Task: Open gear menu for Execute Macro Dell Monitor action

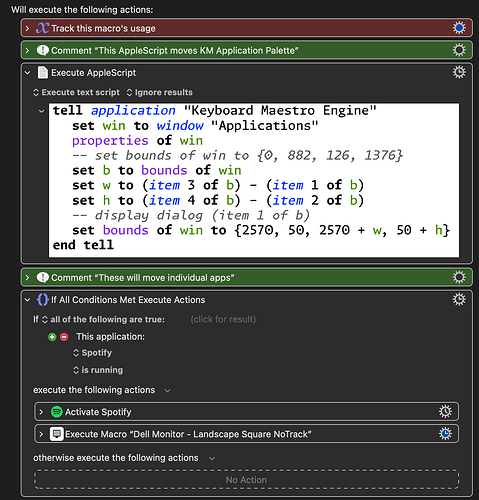Action: point(445,434)
